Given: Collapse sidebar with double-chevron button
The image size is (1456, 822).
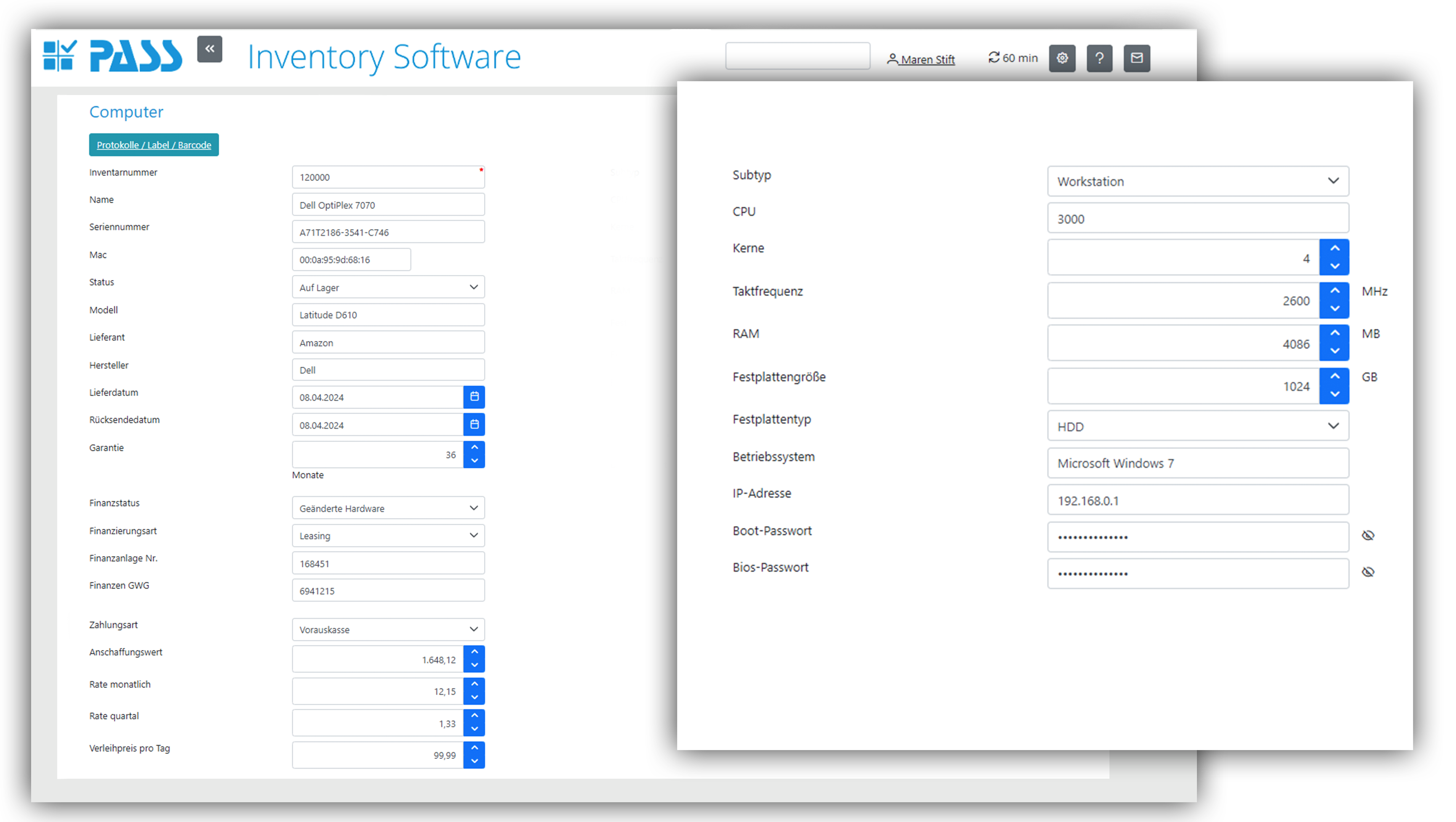Looking at the screenshot, I should (210, 49).
